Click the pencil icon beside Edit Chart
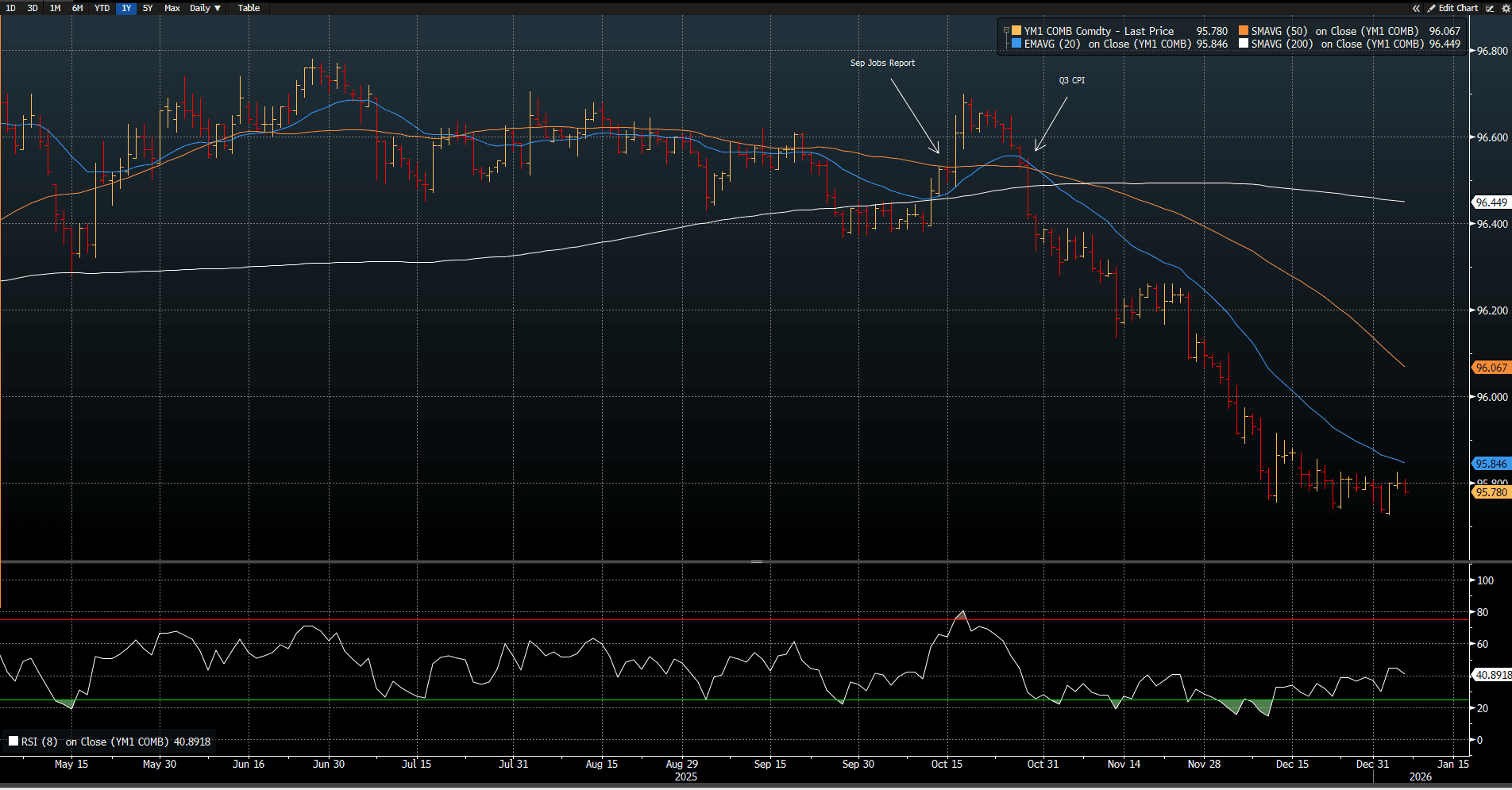Image resolution: width=1512 pixels, height=790 pixels. pyautogui.click(x=1431, y=8)
